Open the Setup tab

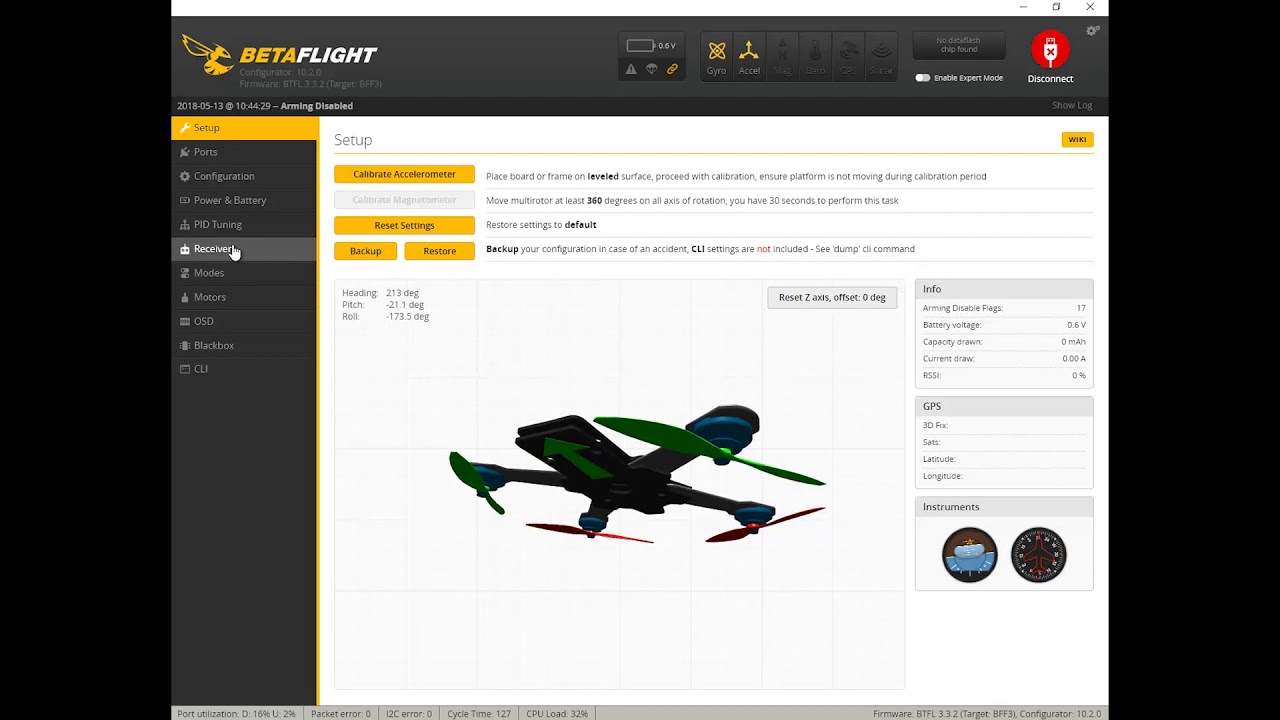[245, 128]
